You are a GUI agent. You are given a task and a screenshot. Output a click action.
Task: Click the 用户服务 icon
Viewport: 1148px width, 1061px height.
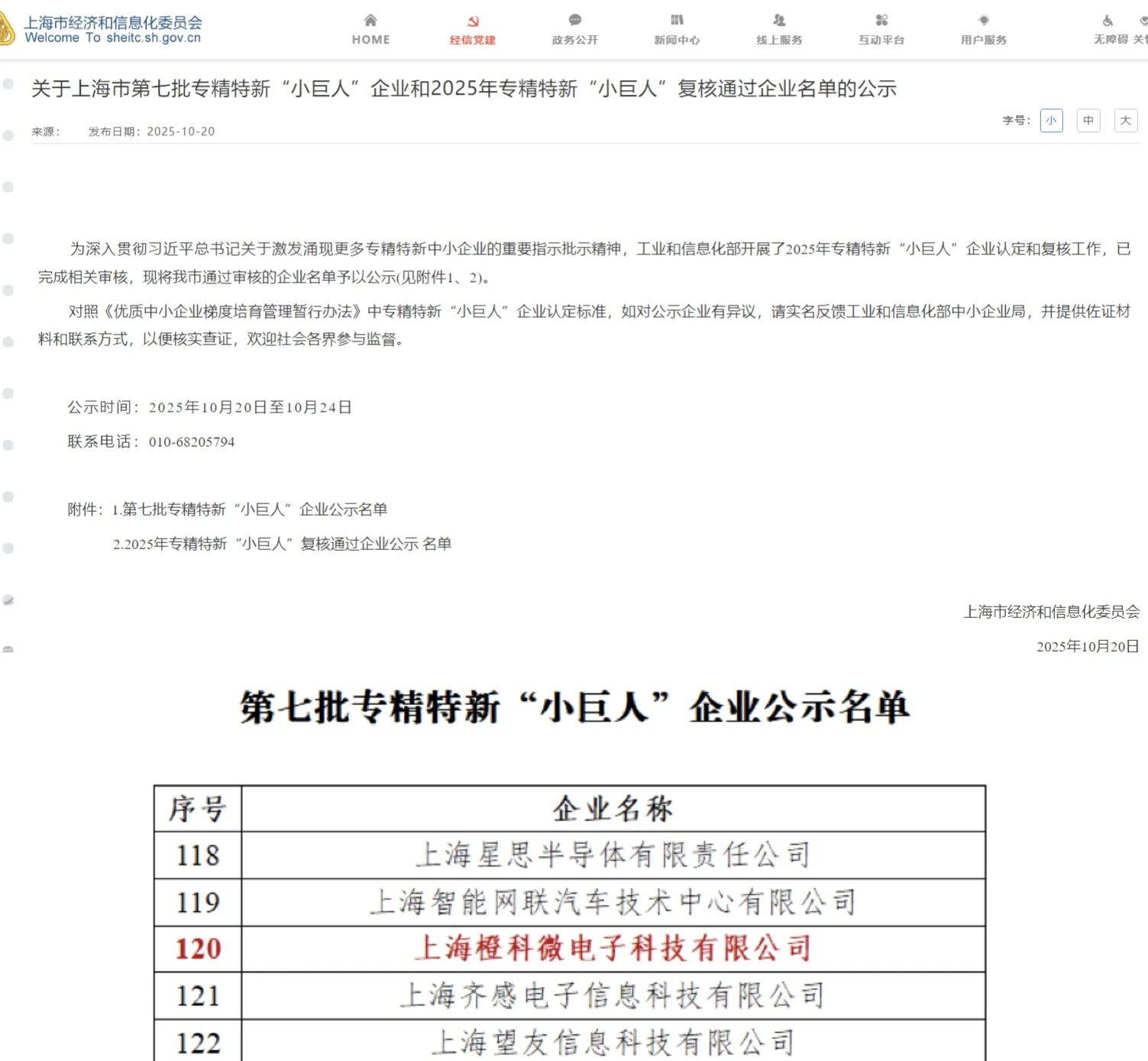pyautogui.click(x=984, y=21)
